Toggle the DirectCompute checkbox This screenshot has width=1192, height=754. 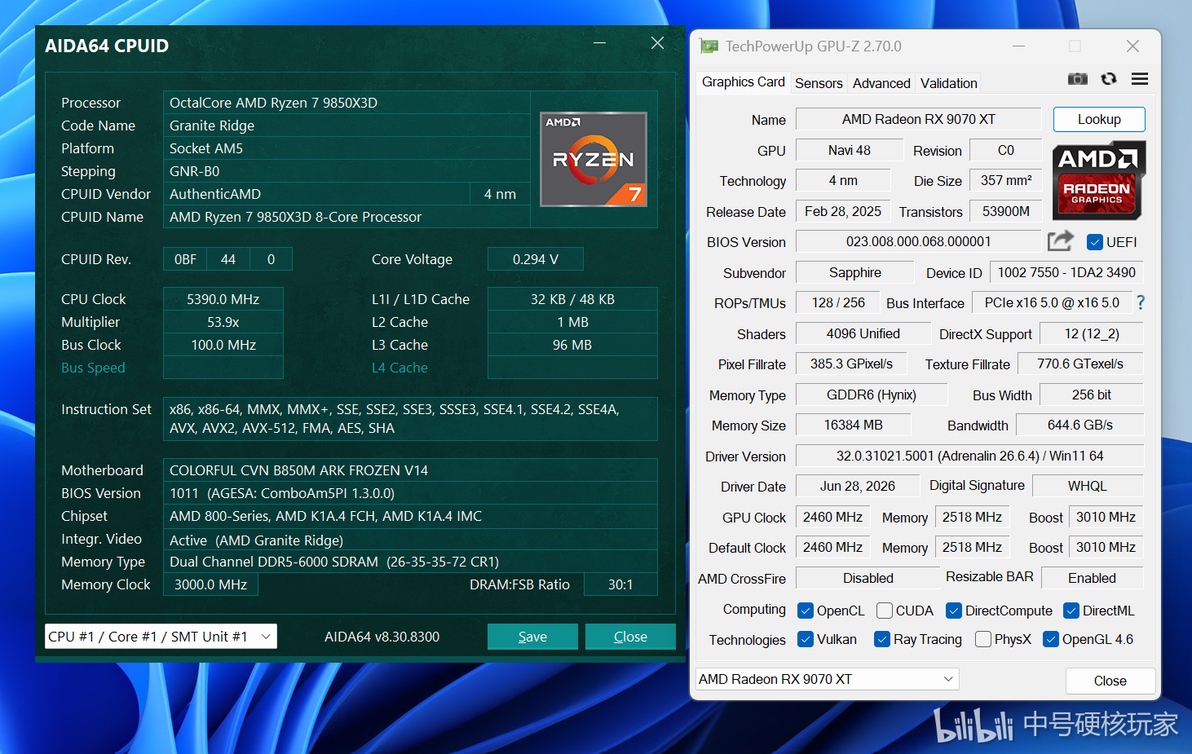(x=953, y=610)
